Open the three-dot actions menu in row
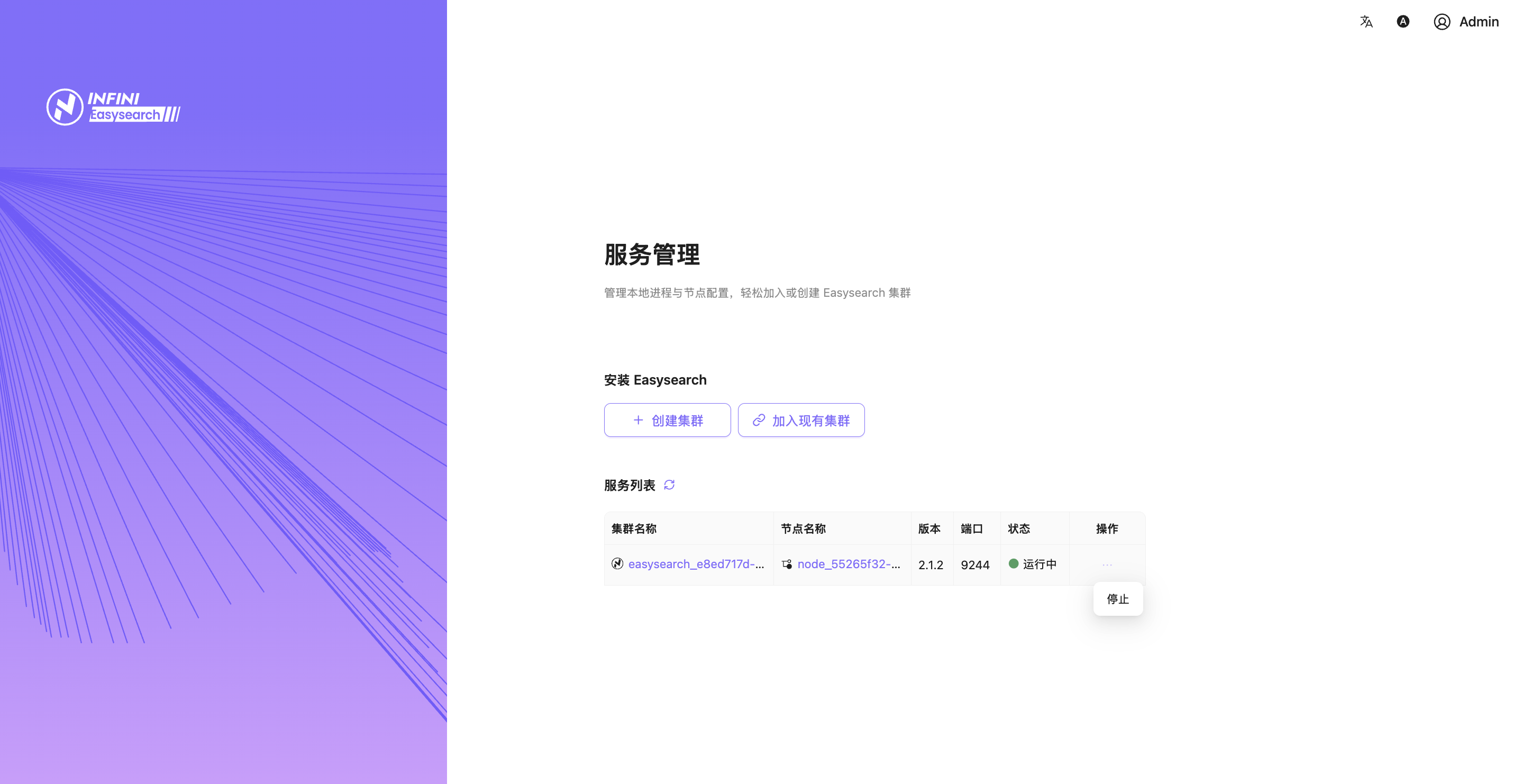Screen dimensions: 1513x784 coord(1107,564)
